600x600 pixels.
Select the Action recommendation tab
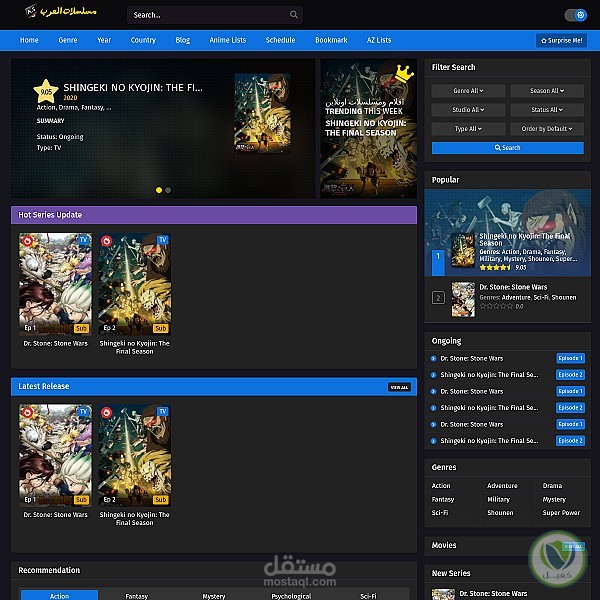pyautogui.click(x=59, y=595)
